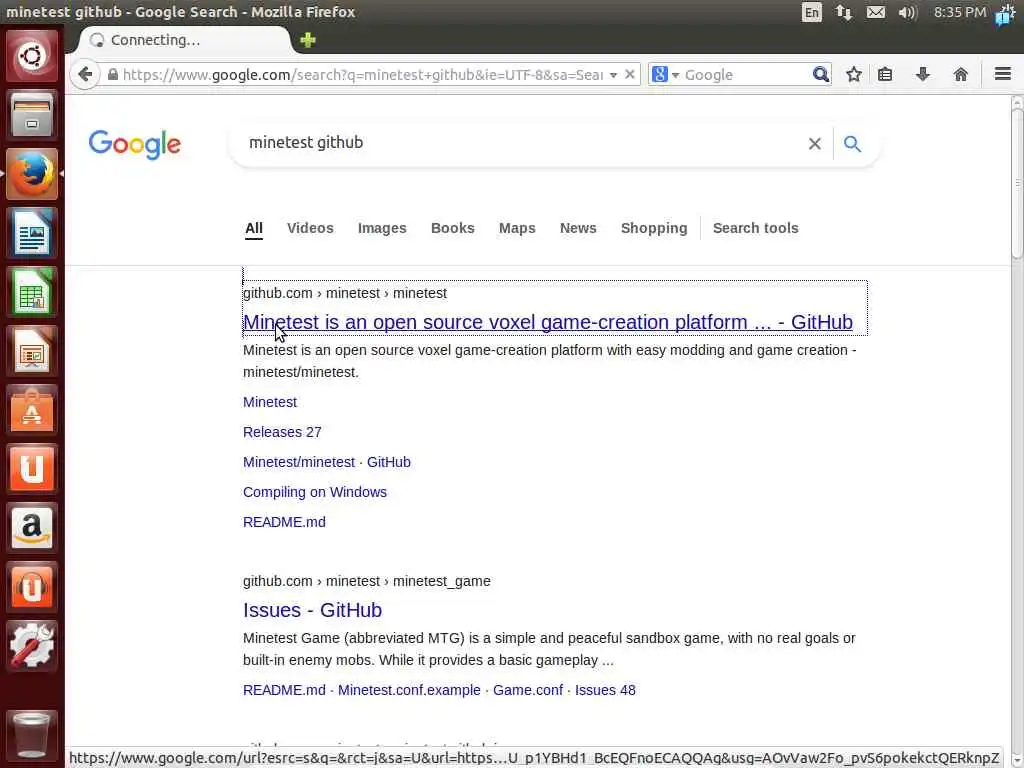Open the Minetest sitelink
The width and height of the screenshot is (1024, 768).
[270, 402]
